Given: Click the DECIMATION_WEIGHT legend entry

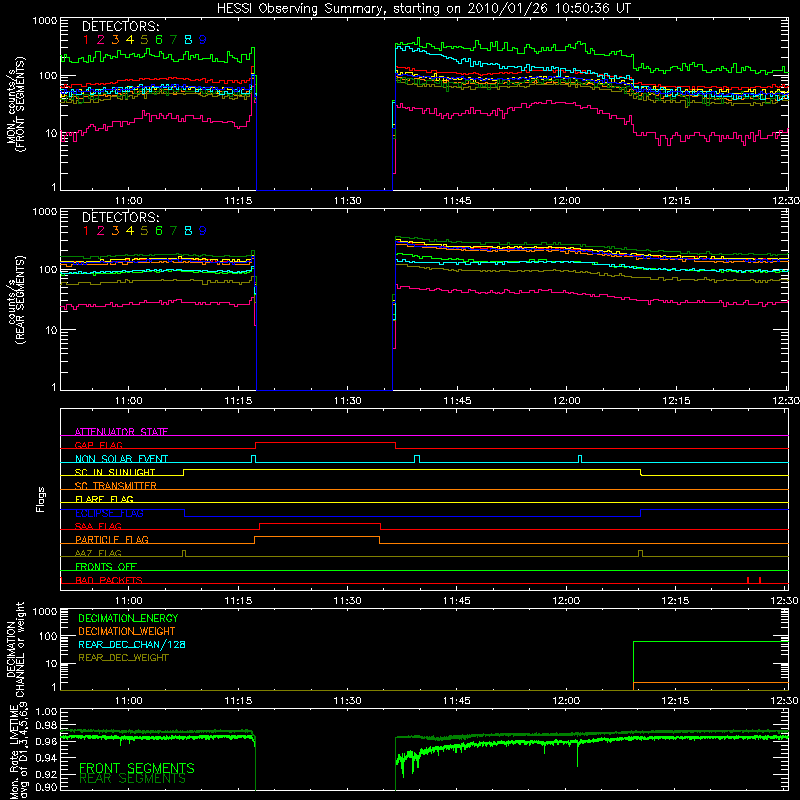Looking at the screenshot, I should (x=127, y=631).
